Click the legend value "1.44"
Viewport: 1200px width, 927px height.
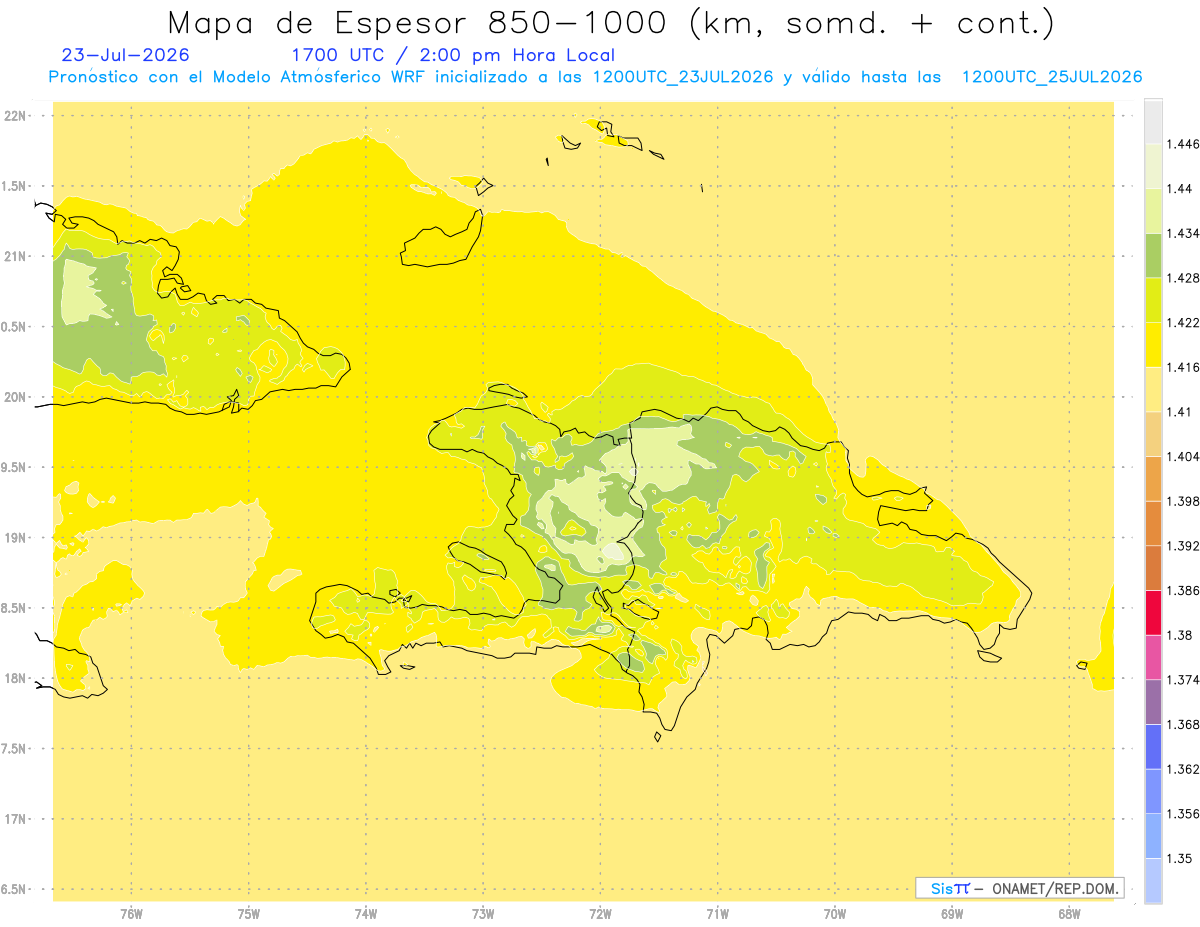point(1179,189)
